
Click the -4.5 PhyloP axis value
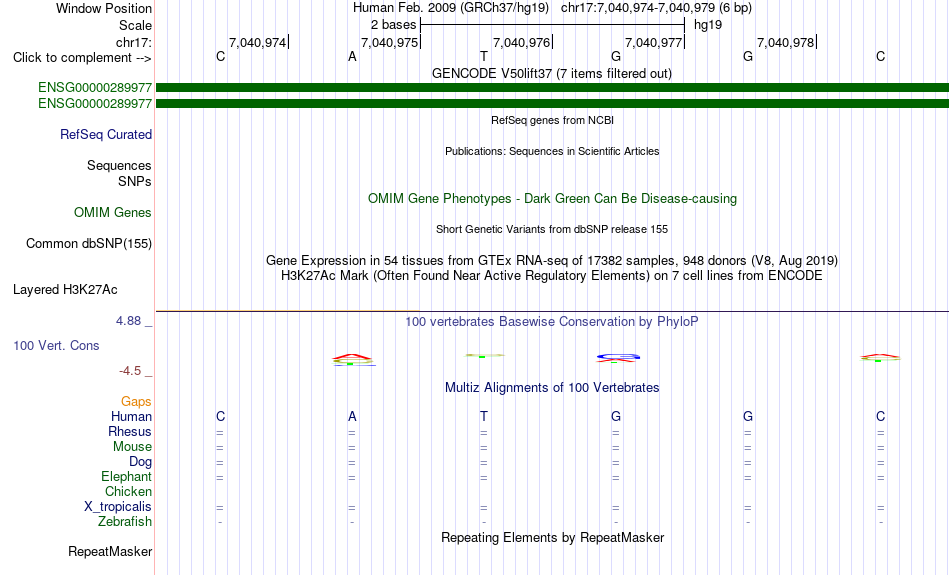(130, 371)
